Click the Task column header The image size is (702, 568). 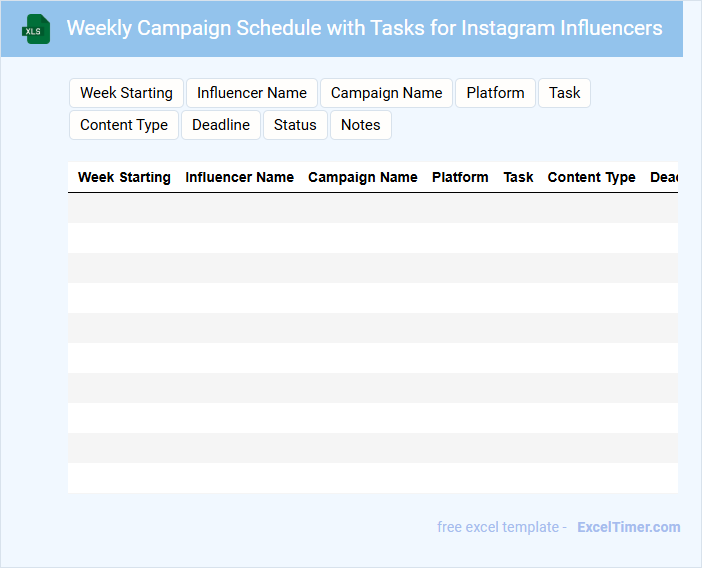(518, 177)
